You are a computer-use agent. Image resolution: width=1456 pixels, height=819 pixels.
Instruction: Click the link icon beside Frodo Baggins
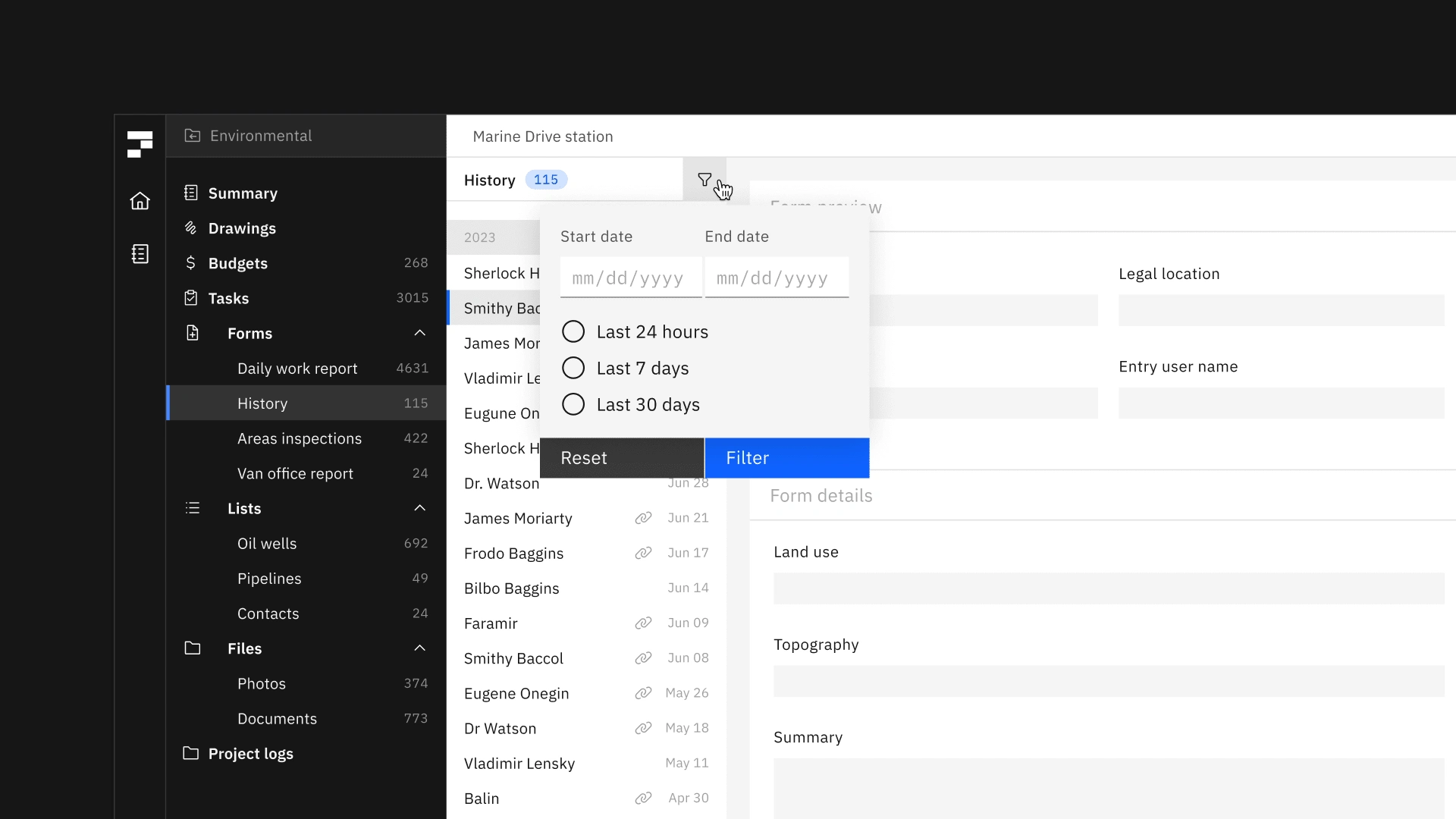click(643, 553)
